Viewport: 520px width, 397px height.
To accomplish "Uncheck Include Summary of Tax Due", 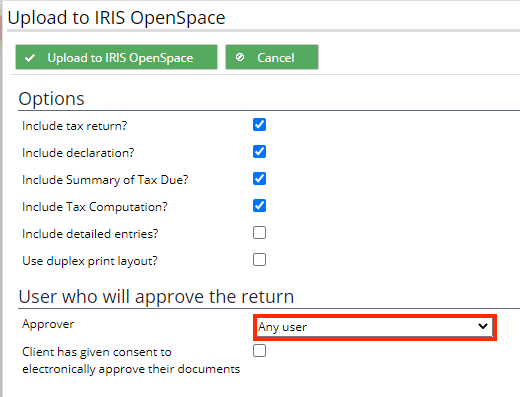I will 259,179.
